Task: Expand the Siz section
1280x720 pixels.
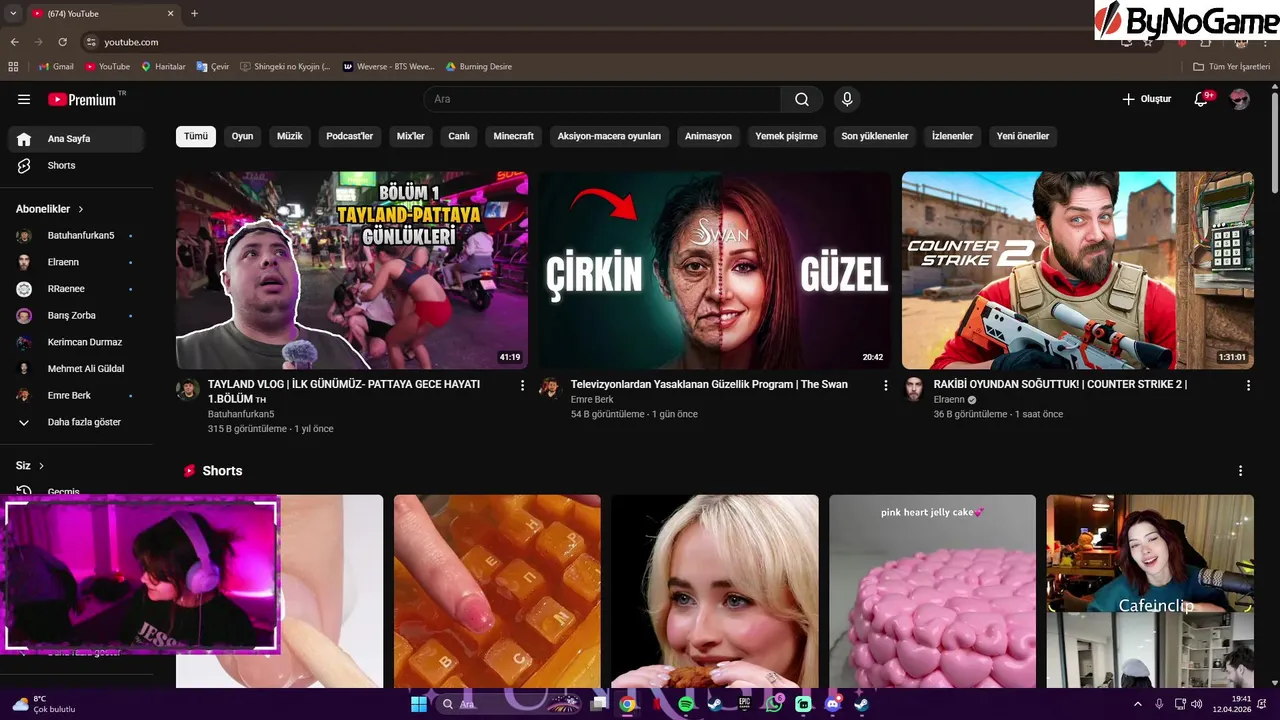Action: 30,466
